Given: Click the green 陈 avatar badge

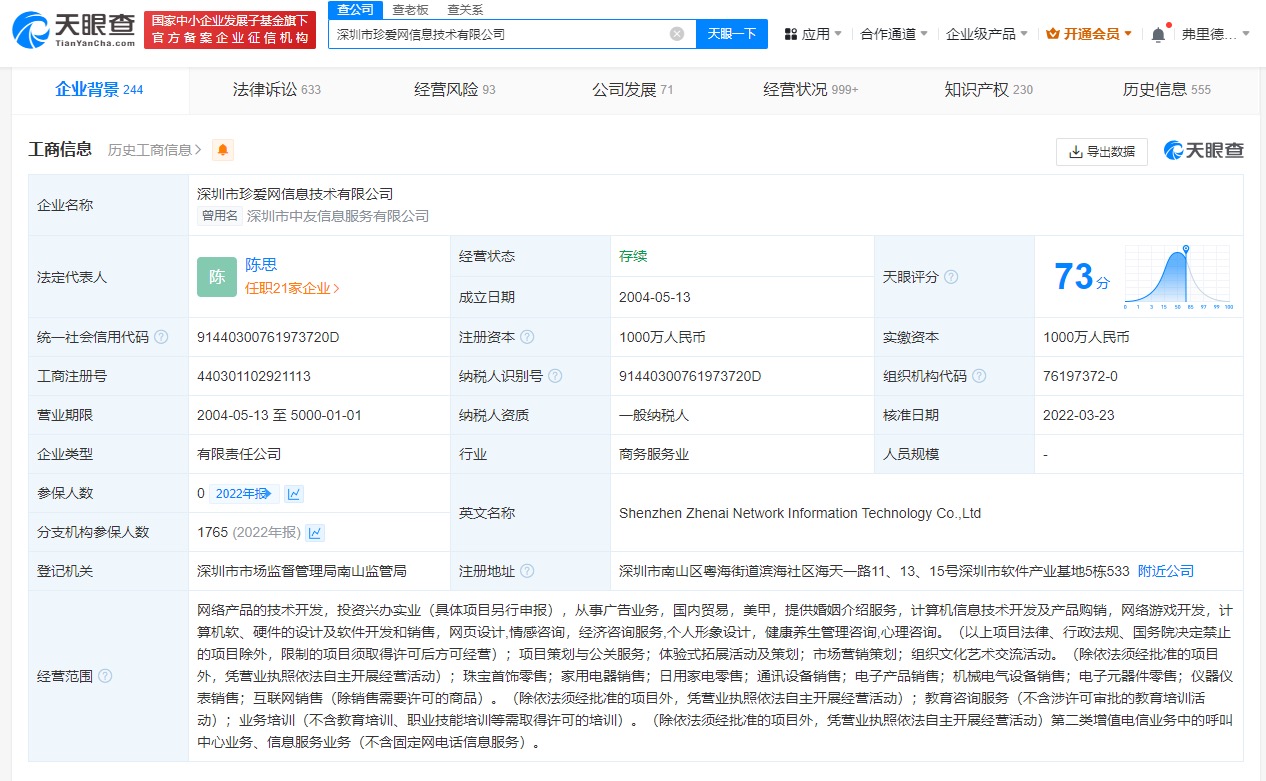Looking at the screenshot, I should [x=217, y=277].
